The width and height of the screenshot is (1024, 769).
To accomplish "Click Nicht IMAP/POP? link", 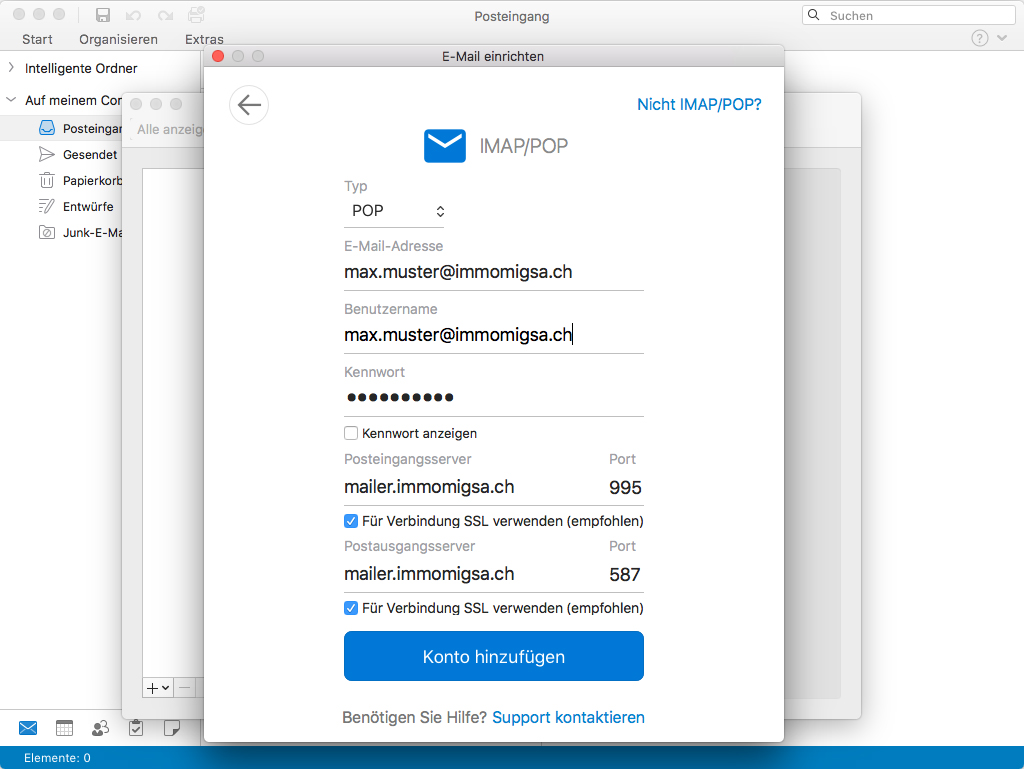I will coord(699,104).
